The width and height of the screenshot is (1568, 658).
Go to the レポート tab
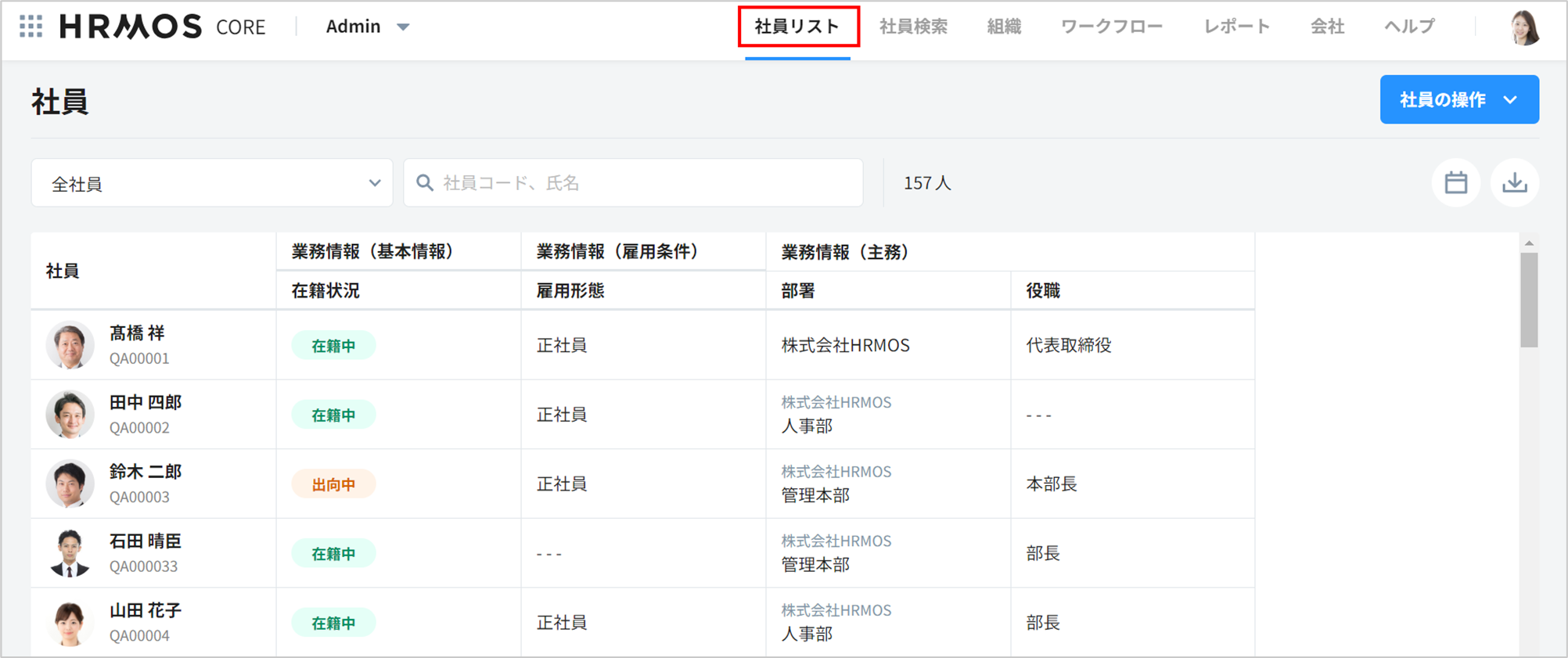pos(1236,27)
